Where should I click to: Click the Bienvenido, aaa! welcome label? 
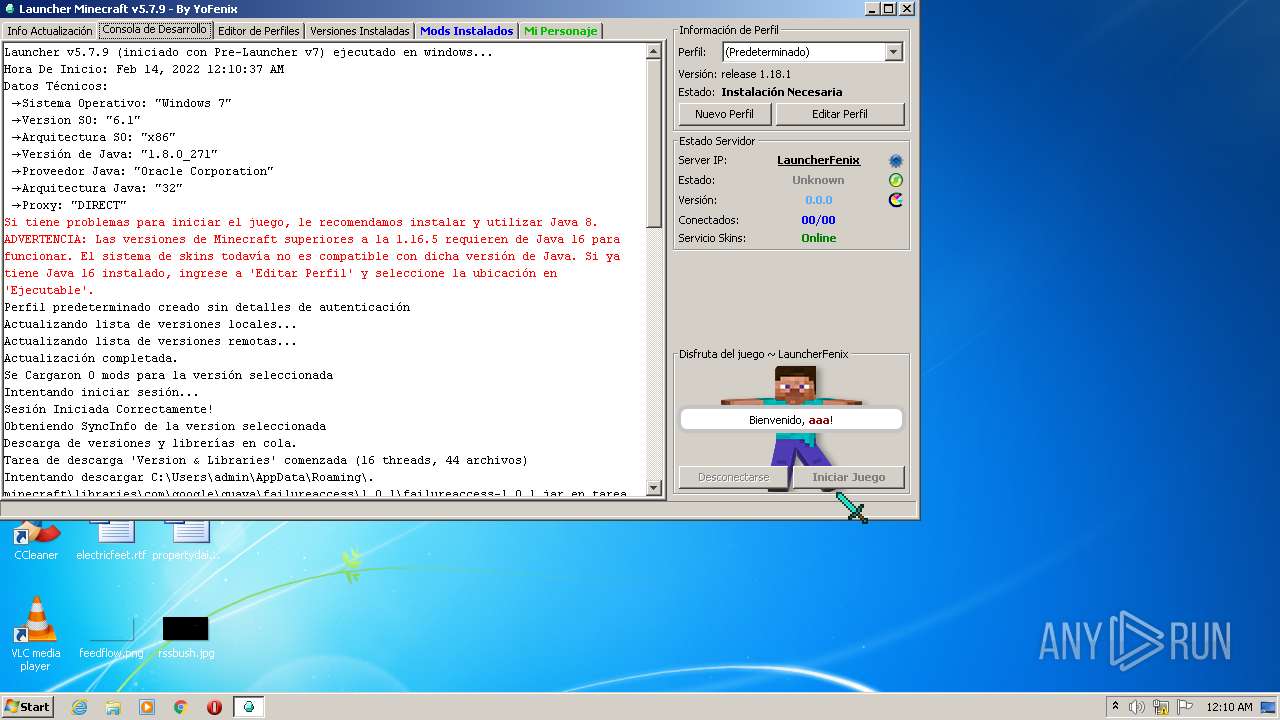[791, 420]
